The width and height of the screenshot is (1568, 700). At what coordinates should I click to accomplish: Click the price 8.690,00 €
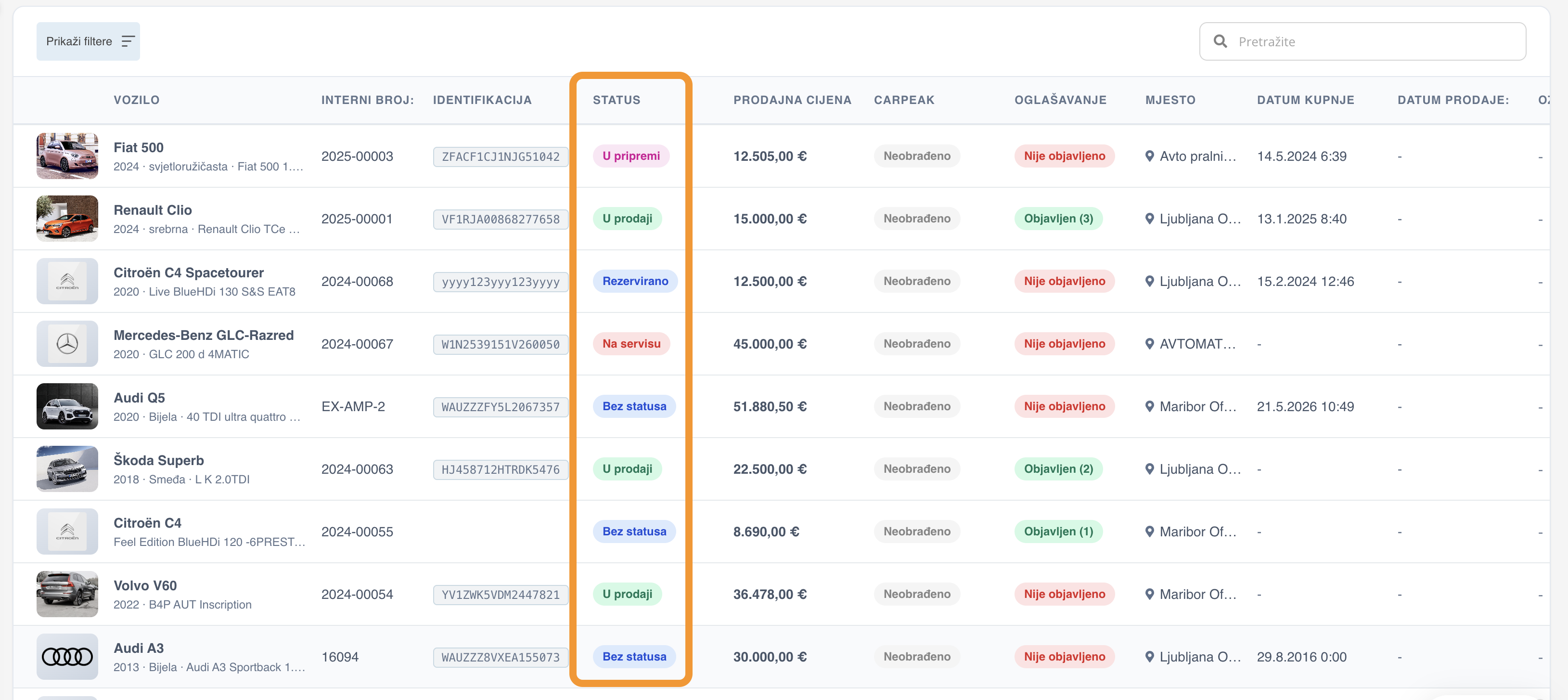(766, 531)
